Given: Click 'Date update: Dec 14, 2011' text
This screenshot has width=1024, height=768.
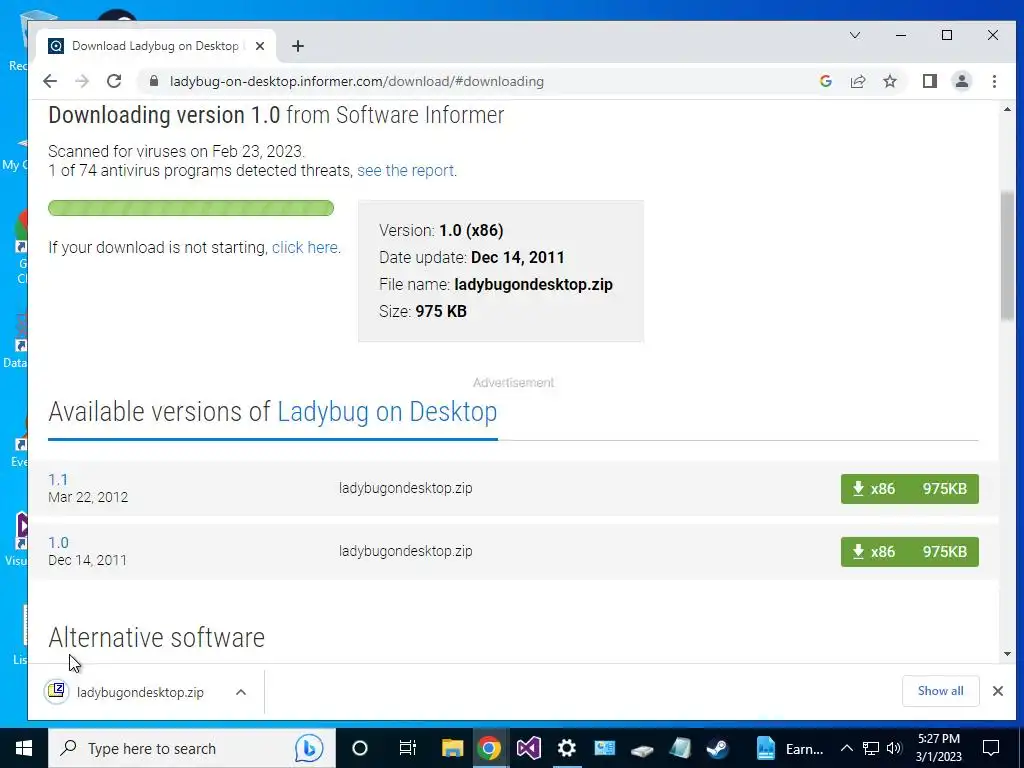Looking at the screenshot, I should point(472,257).
